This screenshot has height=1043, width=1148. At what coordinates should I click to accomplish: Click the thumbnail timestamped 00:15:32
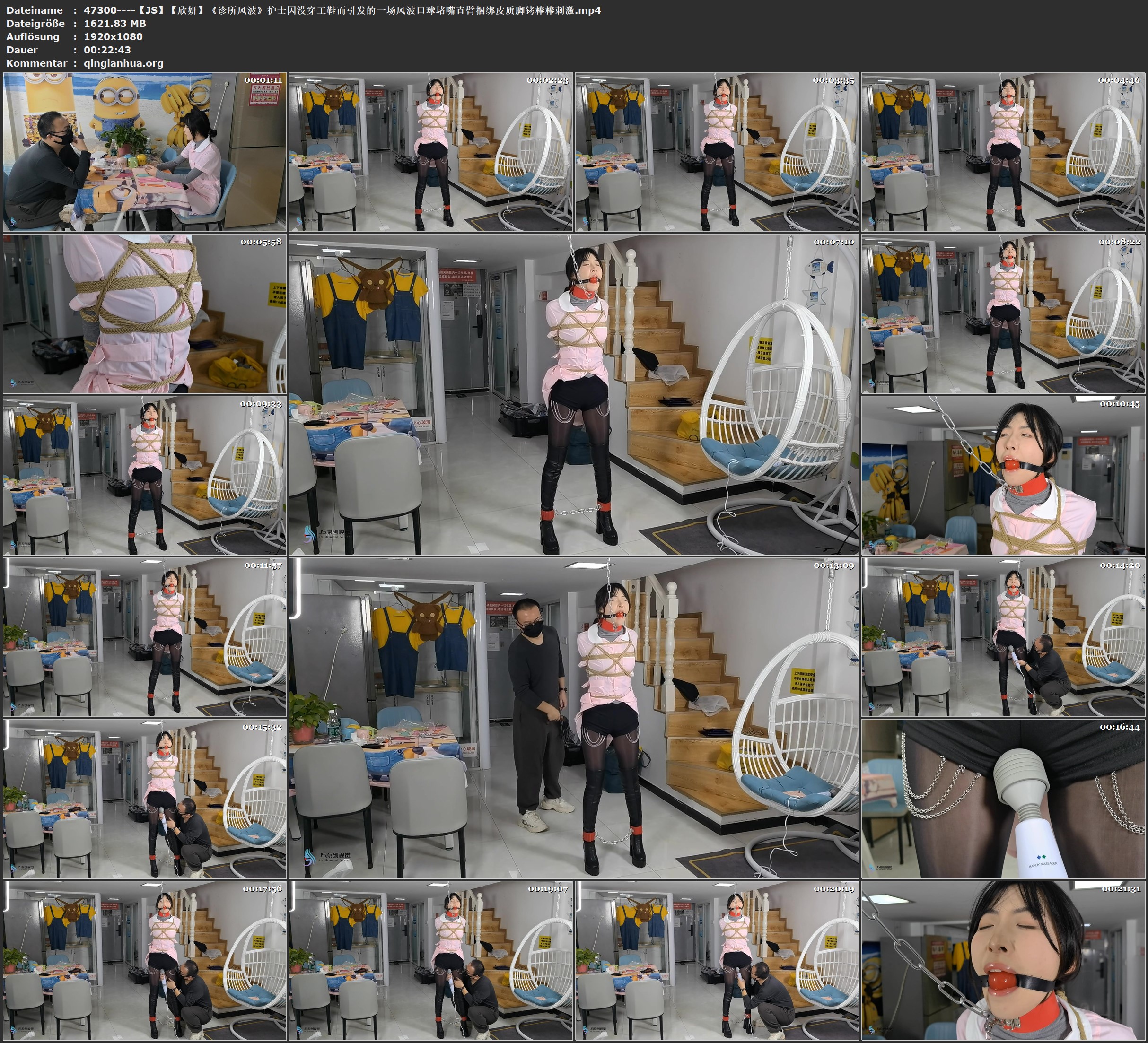point(145,799)
